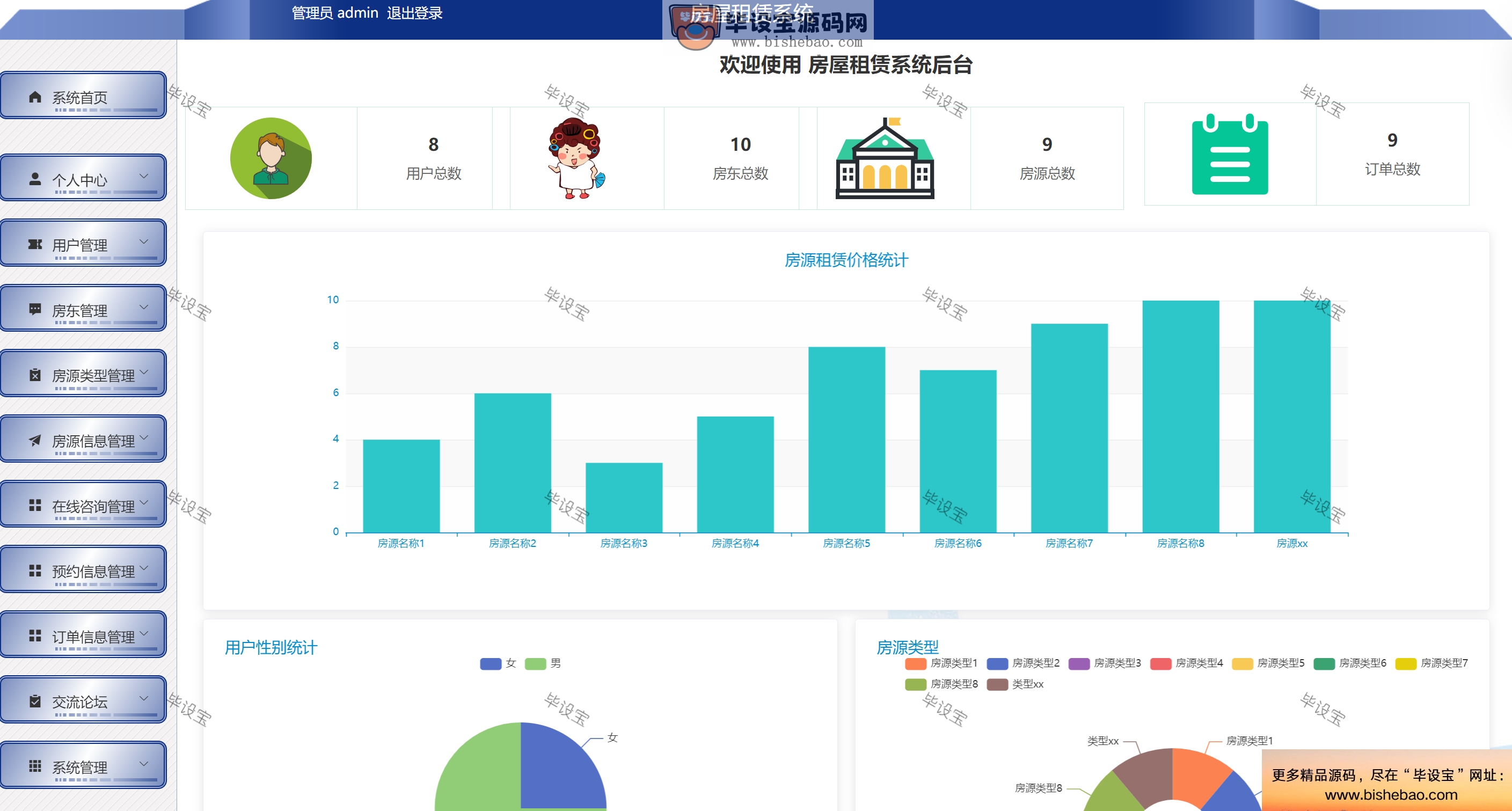The height and width of the screenshot is (811, 1512).
Task: Click the green user avatar icon
Action: [x=271, y=158]
